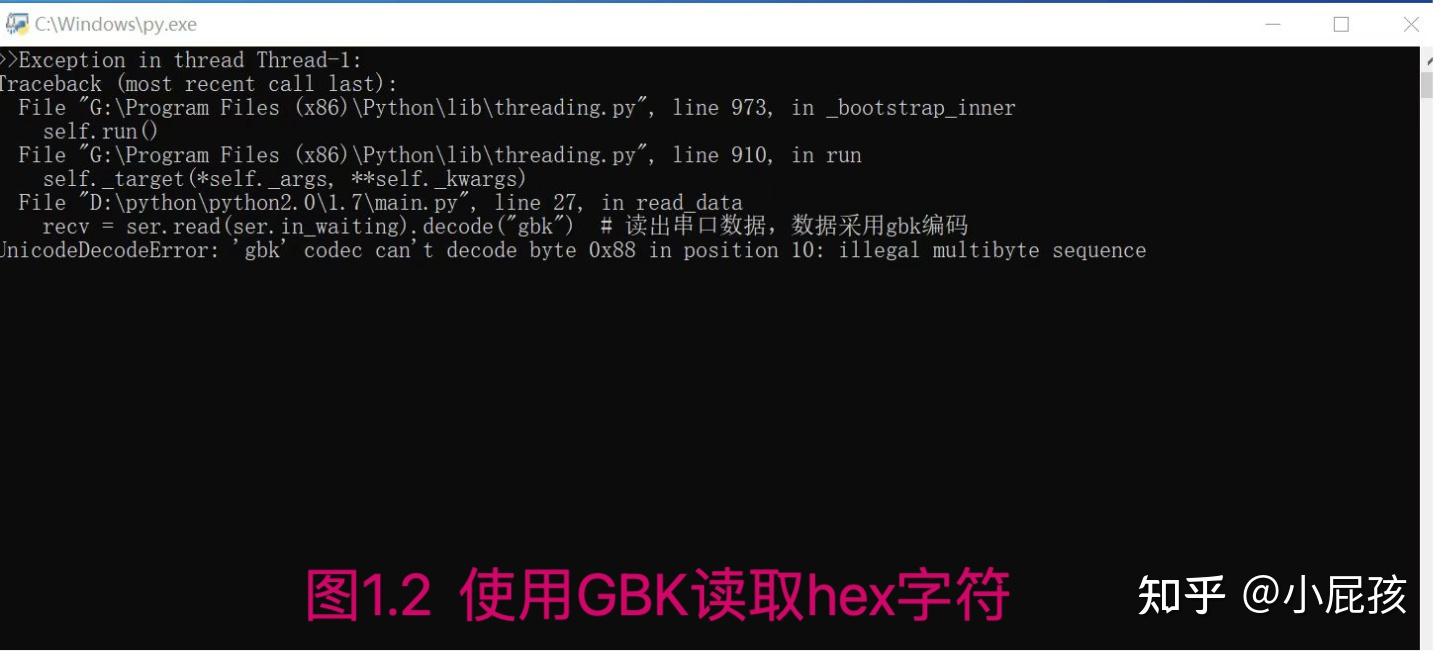Click the 图1.2 pink caption text
This screenshot has height=656, width=1447.
coord(657,595)
